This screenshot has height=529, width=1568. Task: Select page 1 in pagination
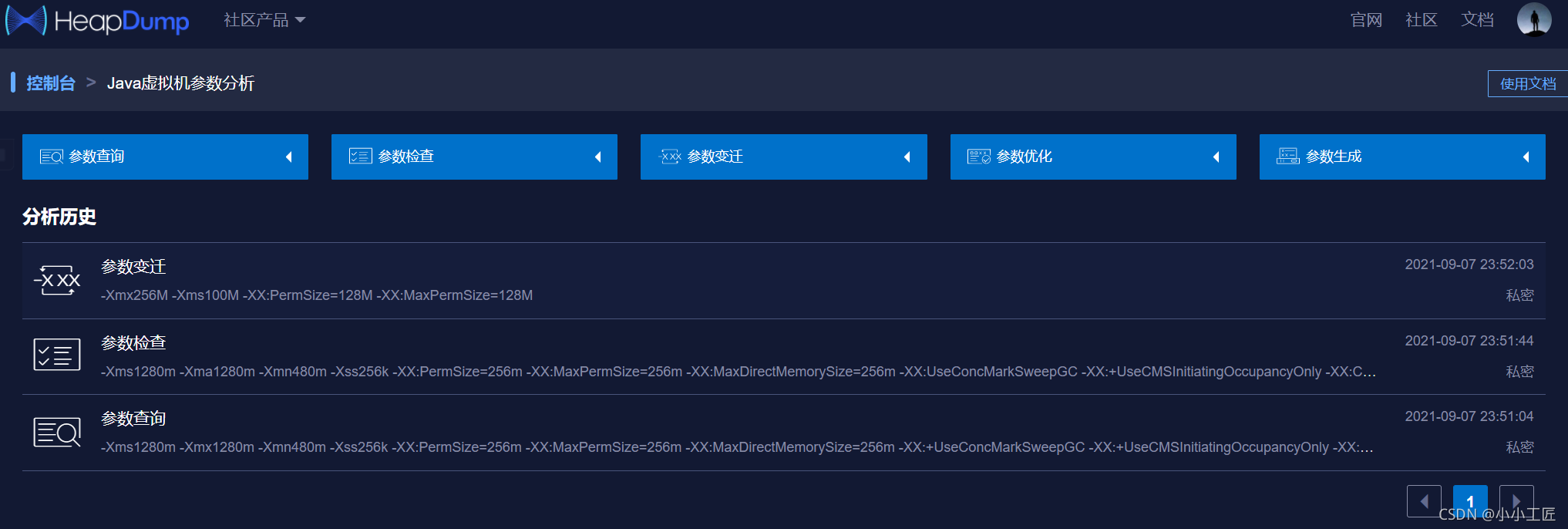click(1470, 501)
